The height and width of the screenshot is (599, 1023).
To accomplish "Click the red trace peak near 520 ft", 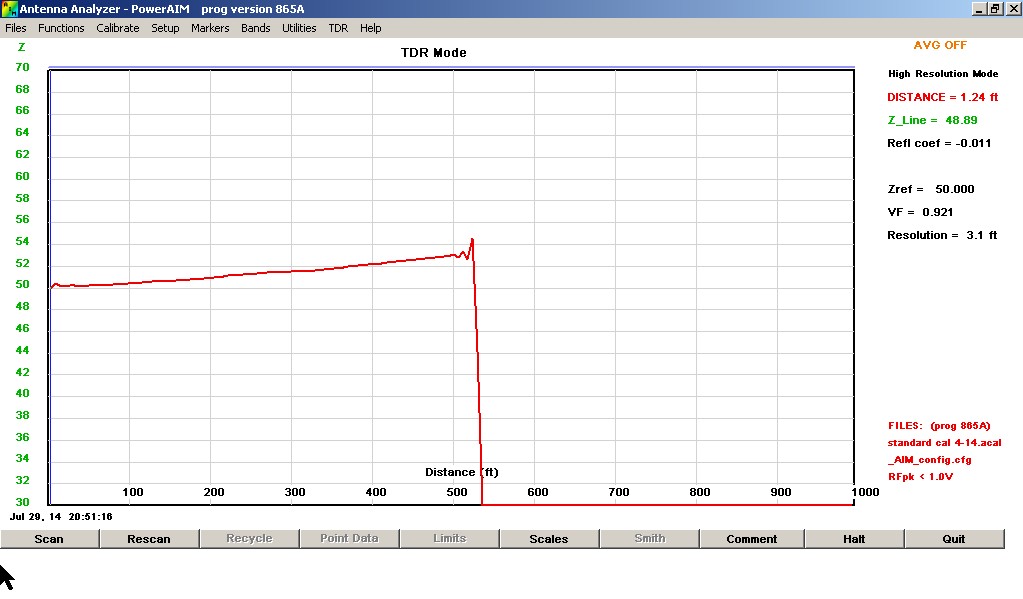I will click(472, 240).
